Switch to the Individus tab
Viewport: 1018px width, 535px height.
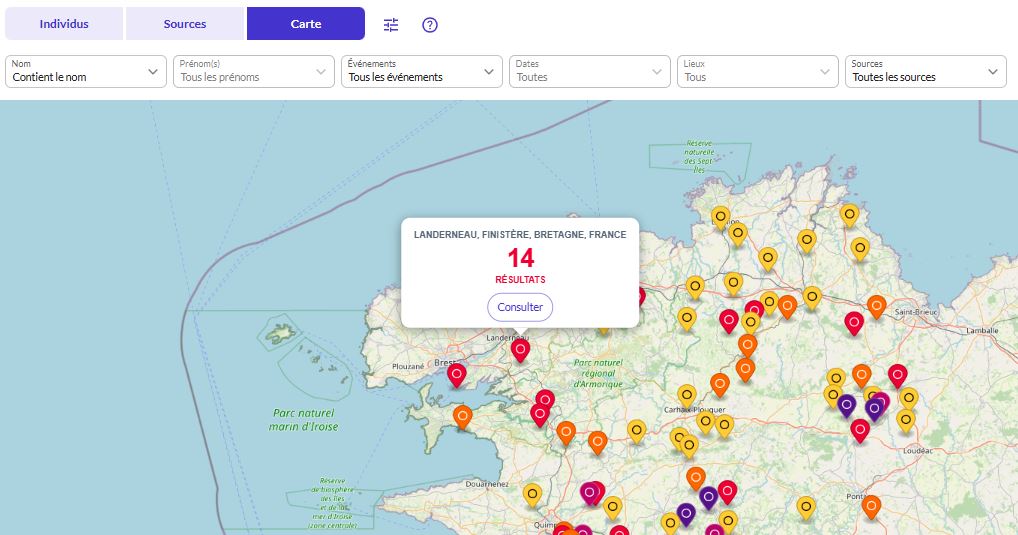tap(64, 24)
